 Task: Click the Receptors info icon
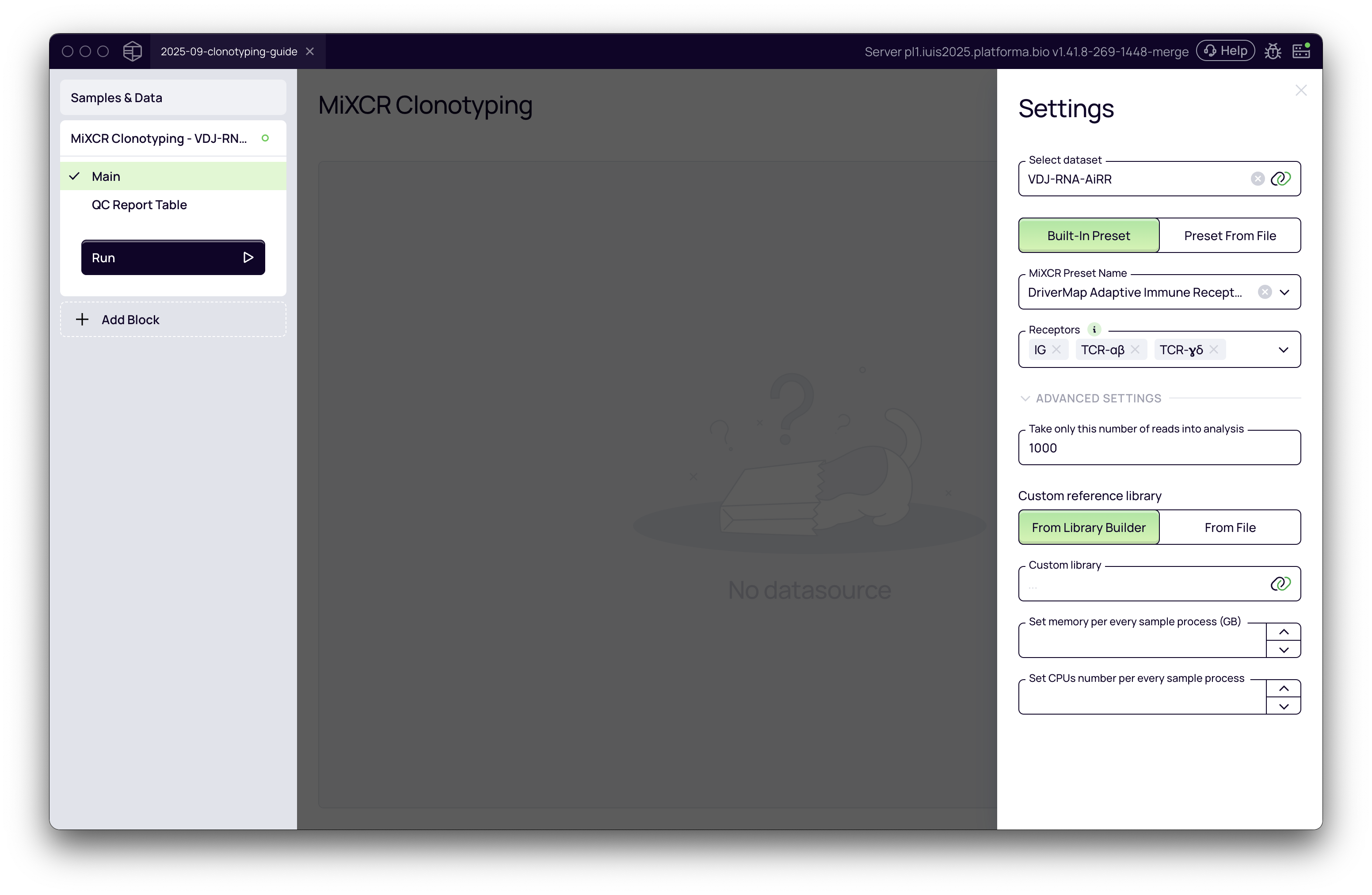tap(1094, 329)
